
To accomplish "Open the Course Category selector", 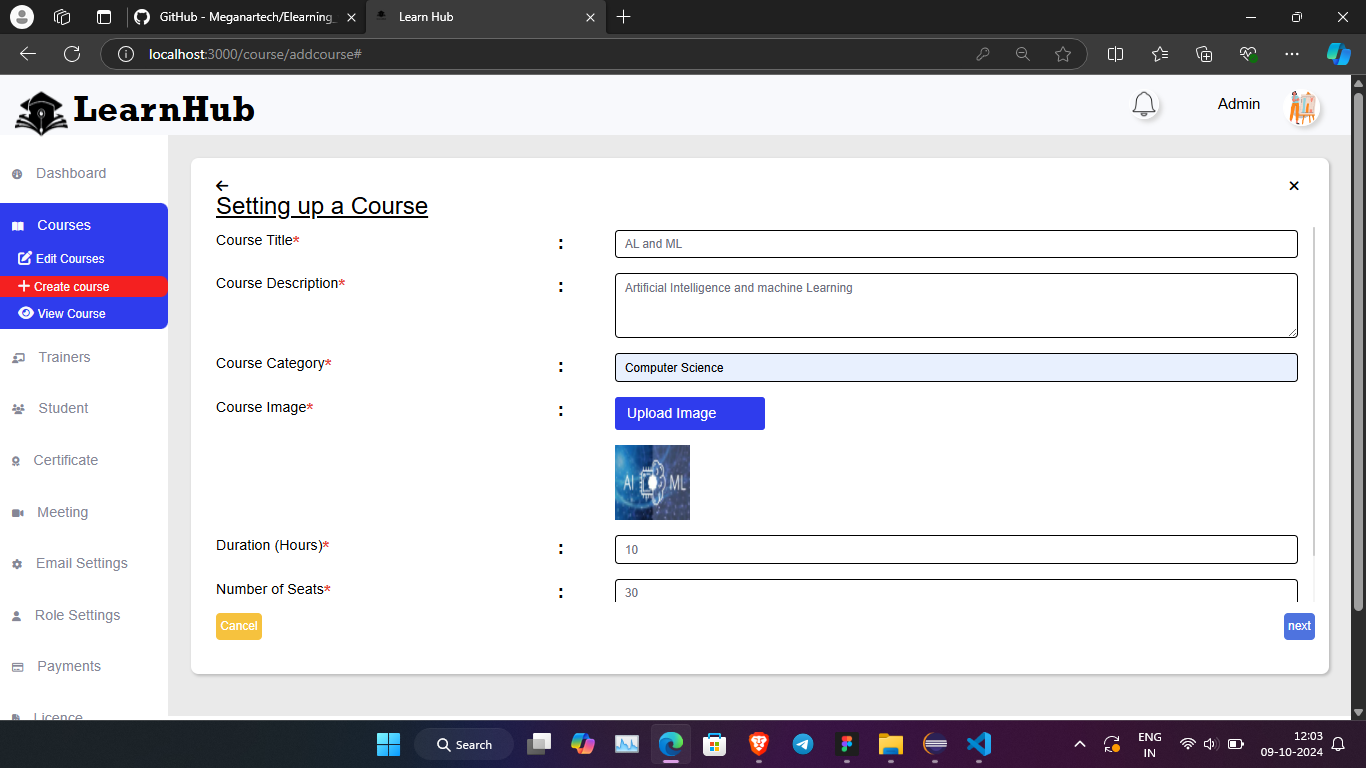I will pos(955,367).
